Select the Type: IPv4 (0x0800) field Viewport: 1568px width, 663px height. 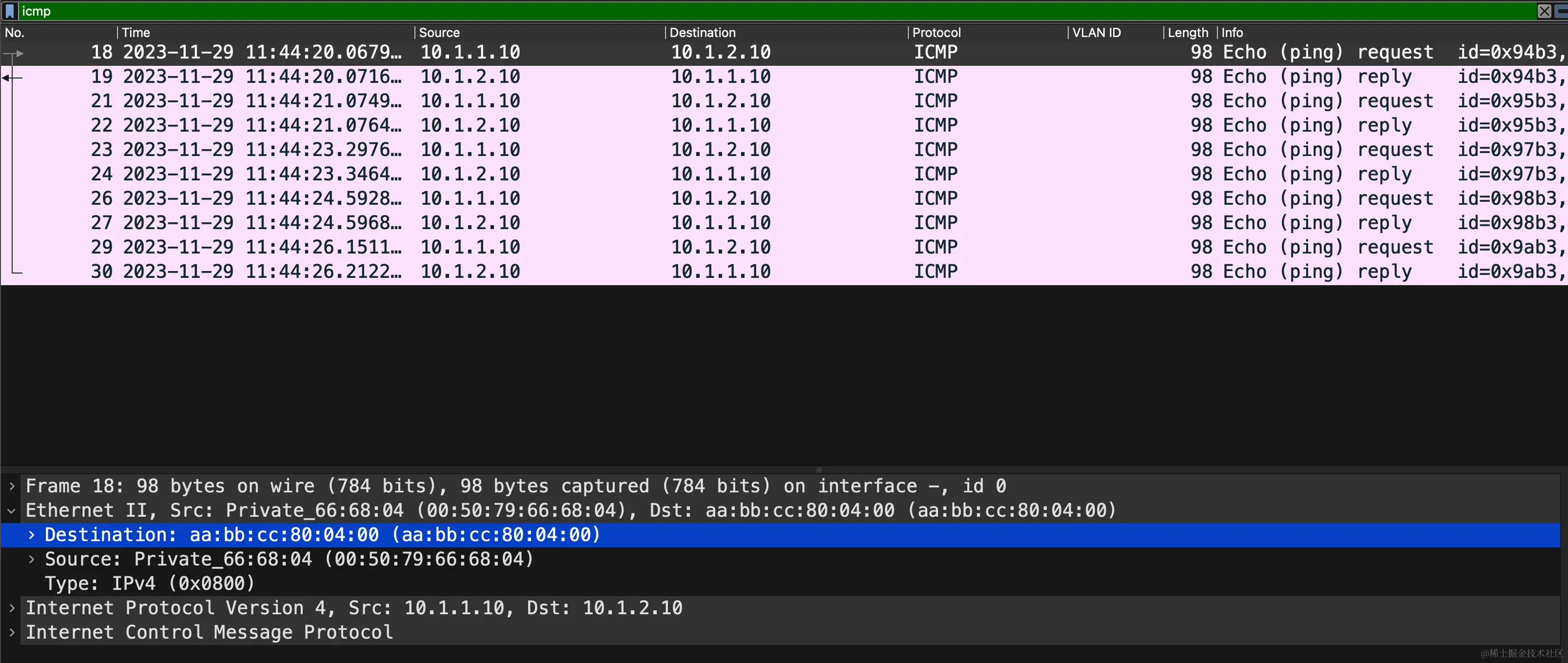tap(150, 584)
